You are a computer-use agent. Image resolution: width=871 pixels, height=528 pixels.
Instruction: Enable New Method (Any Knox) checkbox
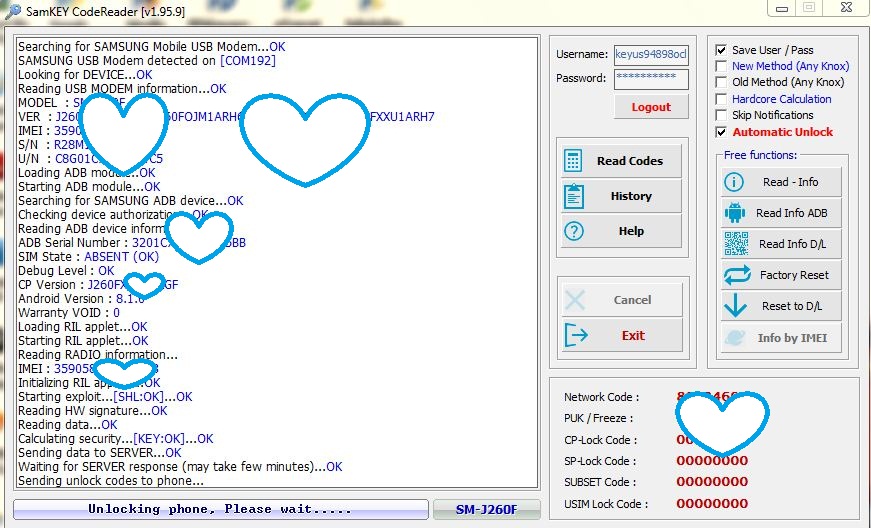pos(721,66)
